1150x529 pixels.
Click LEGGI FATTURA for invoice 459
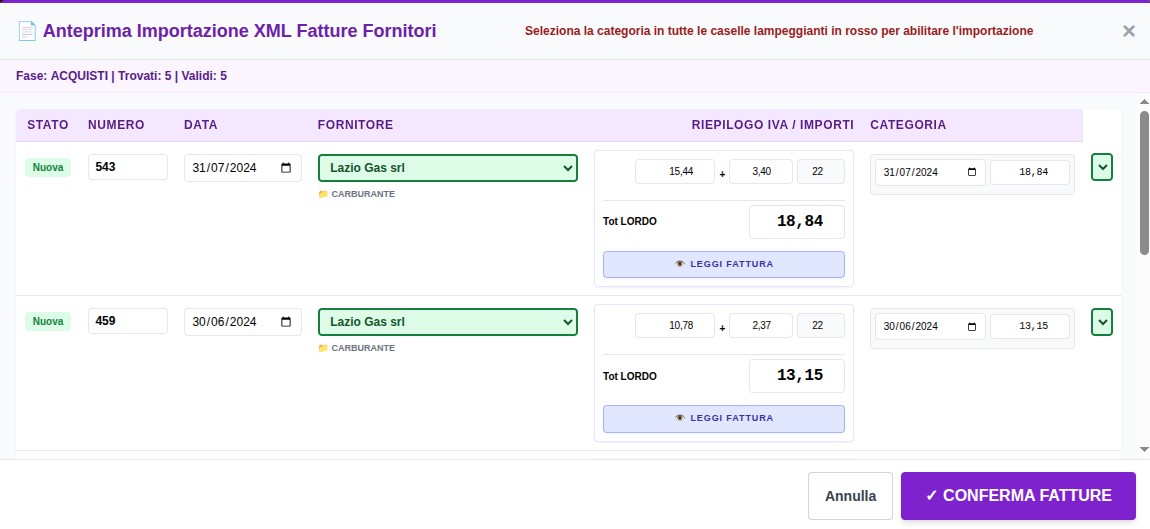pyautogui.click(x=723, y=418)
